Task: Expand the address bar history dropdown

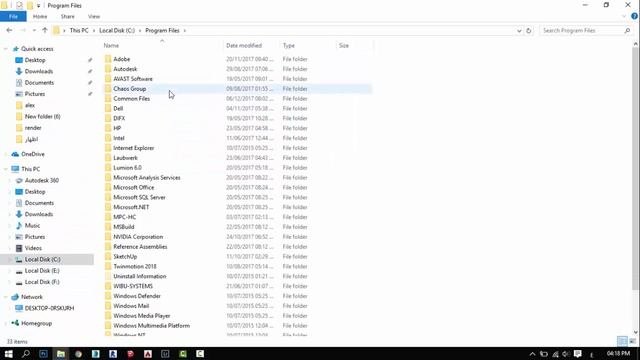Action: pos(519,31)
